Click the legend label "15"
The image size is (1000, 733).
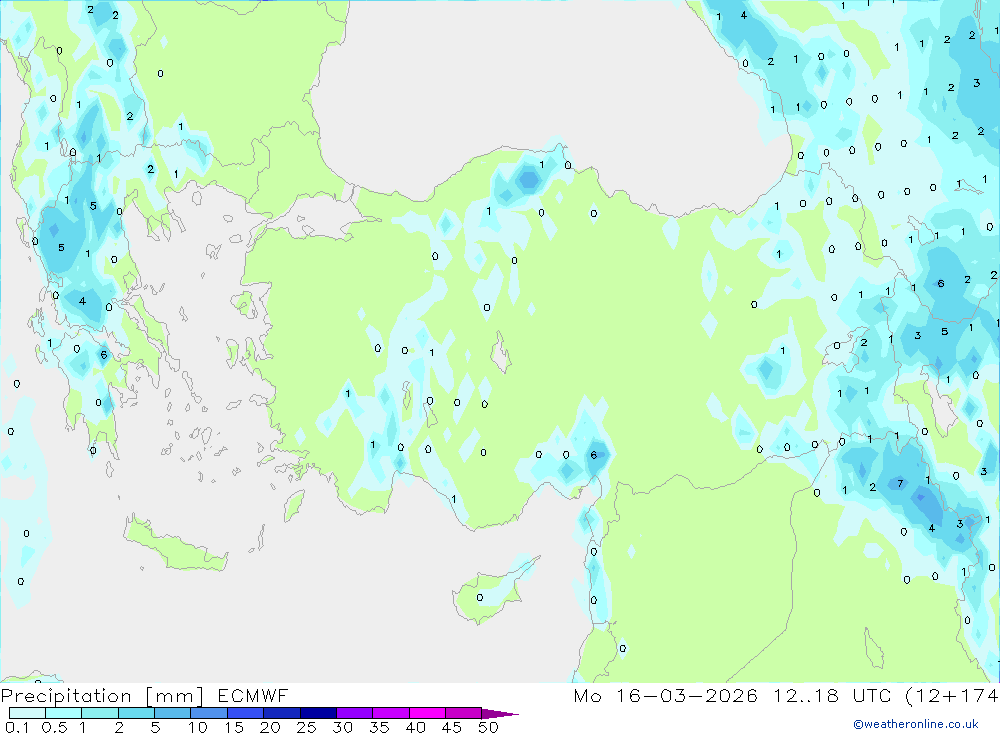click(x=234, y=727)
